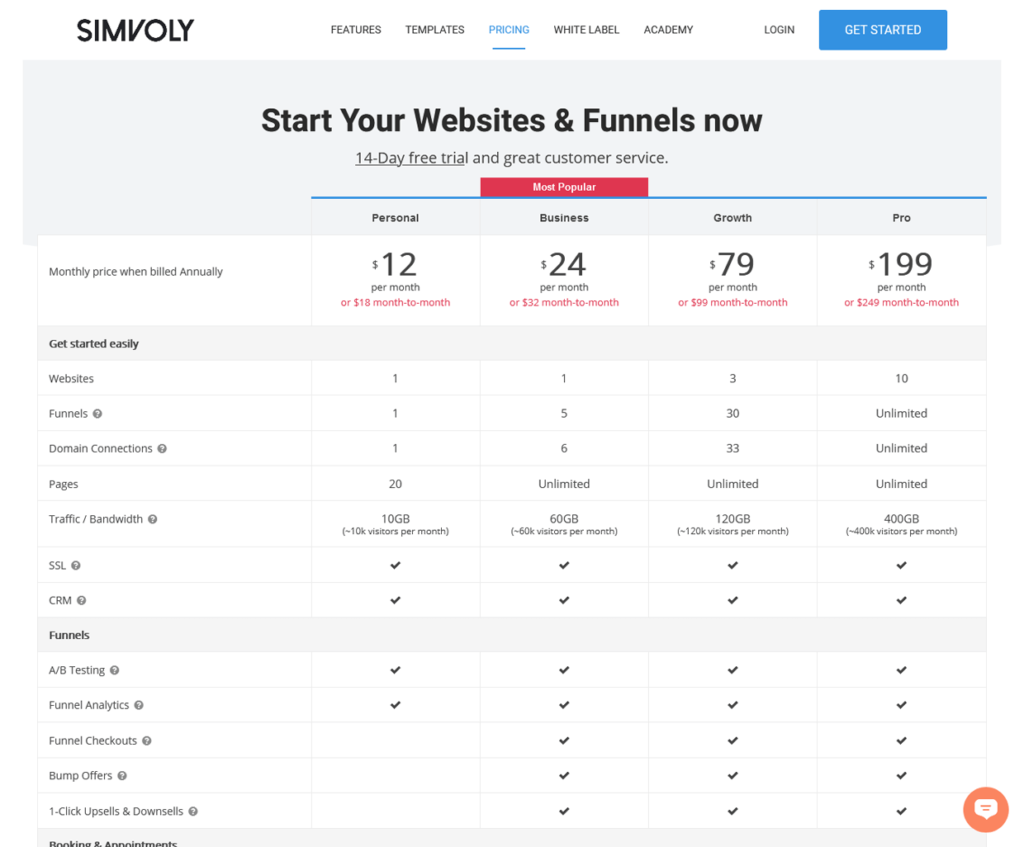
Task: Show help tooltip for Domain Connections
Action: click(162, 449)
